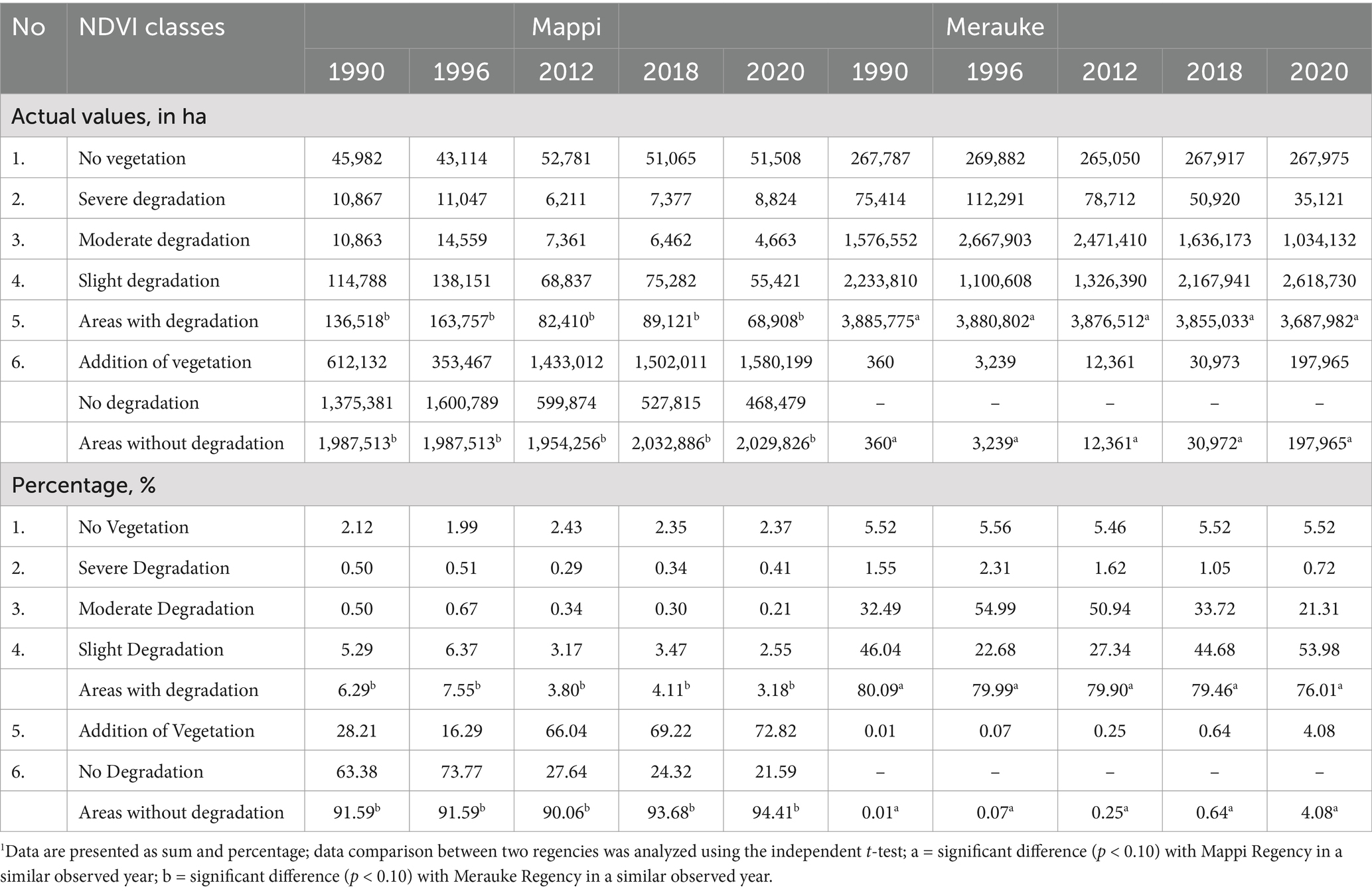Select percentage value 5.56
Screen dimensions: 1372x891
[x=994, y=527]
